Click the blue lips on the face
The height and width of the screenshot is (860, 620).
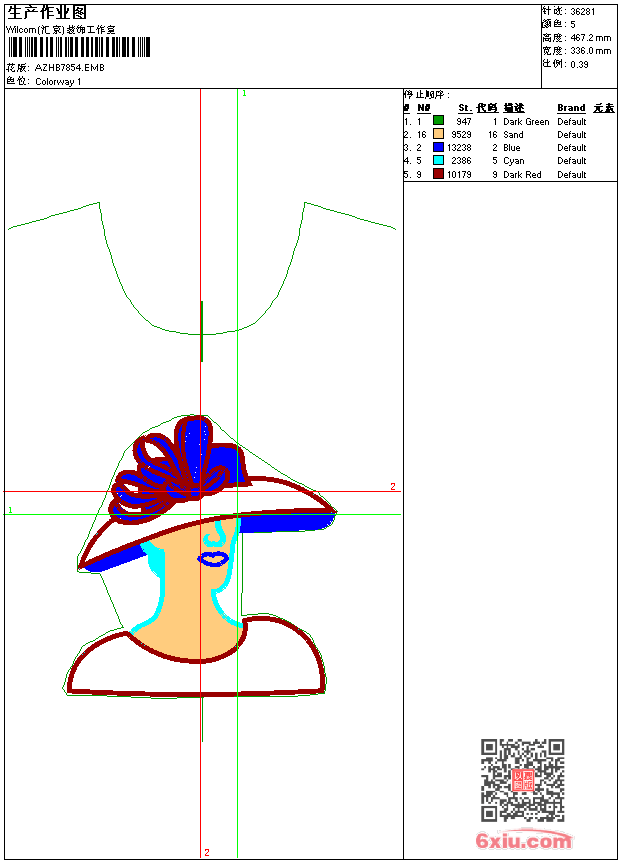(213, 558)
